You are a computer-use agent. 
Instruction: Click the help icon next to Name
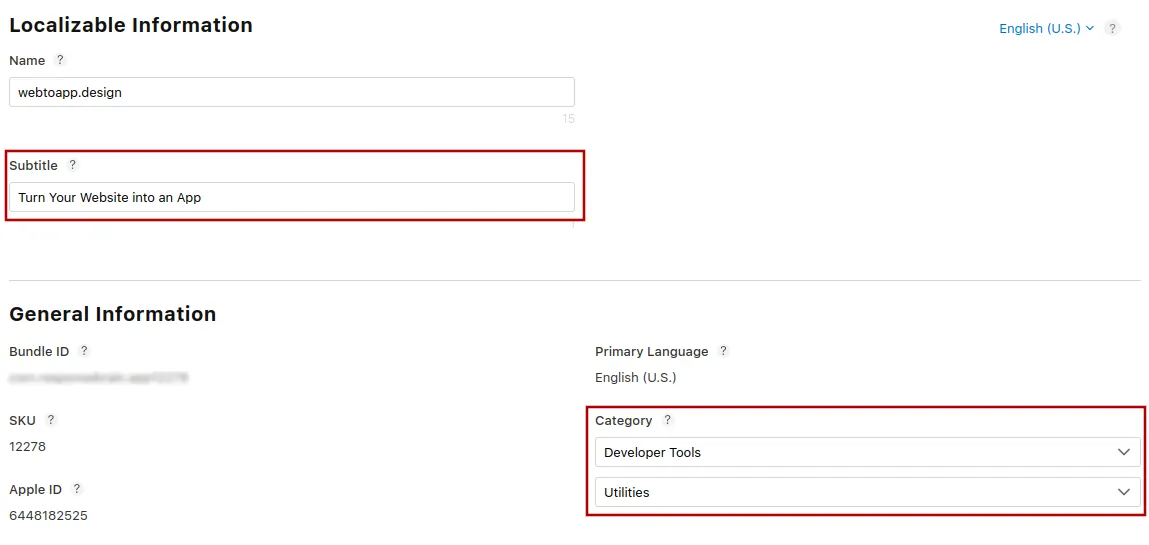[x=61, y=60]
